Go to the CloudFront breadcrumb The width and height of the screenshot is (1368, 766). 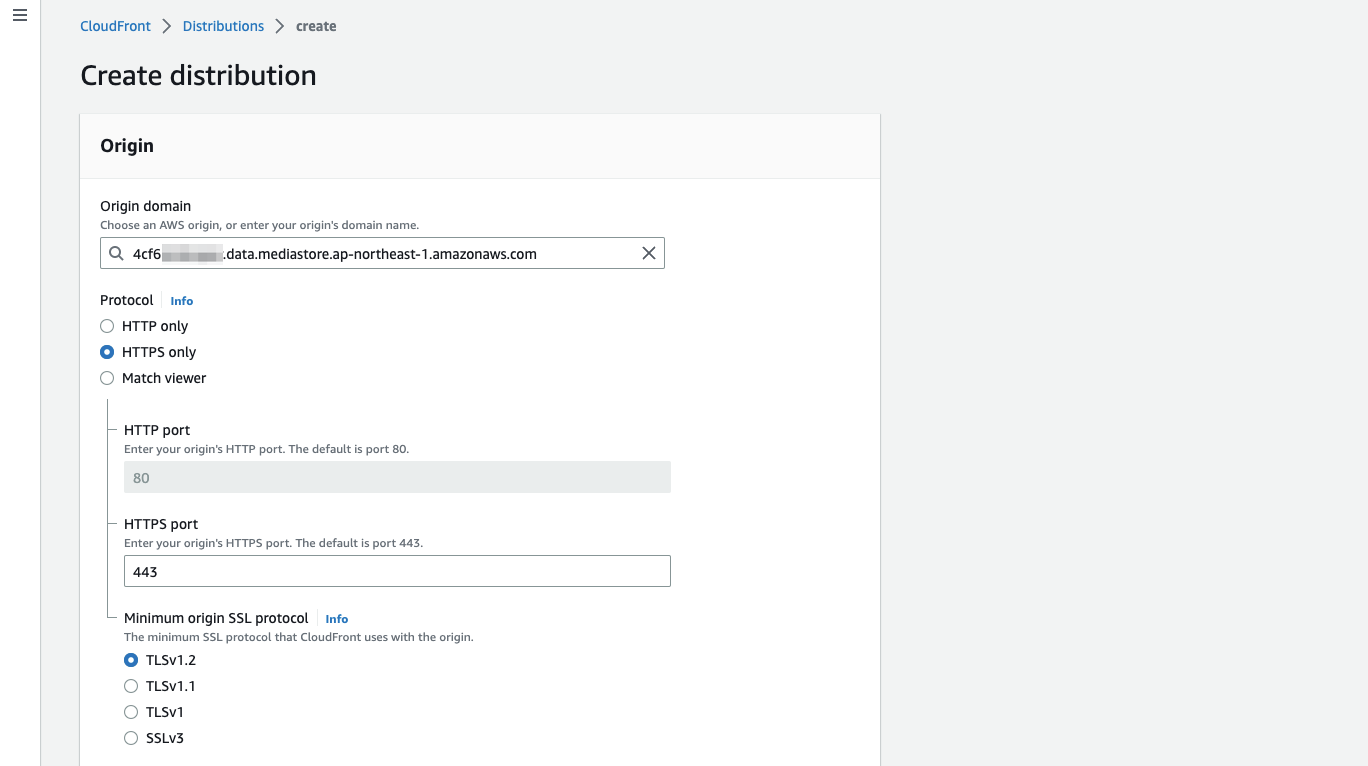[x=115, y=26]
